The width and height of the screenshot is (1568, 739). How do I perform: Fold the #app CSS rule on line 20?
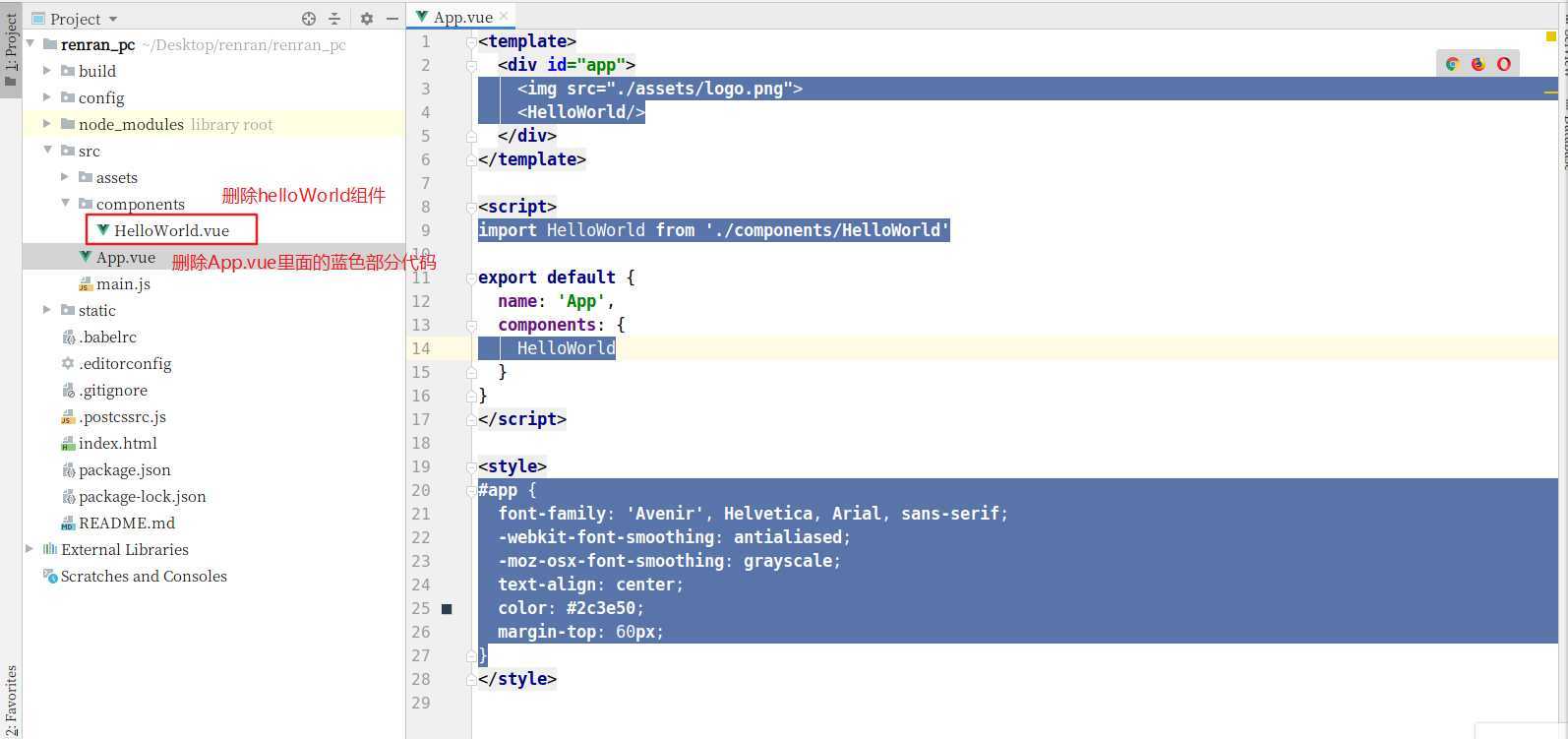coord(472,491)
